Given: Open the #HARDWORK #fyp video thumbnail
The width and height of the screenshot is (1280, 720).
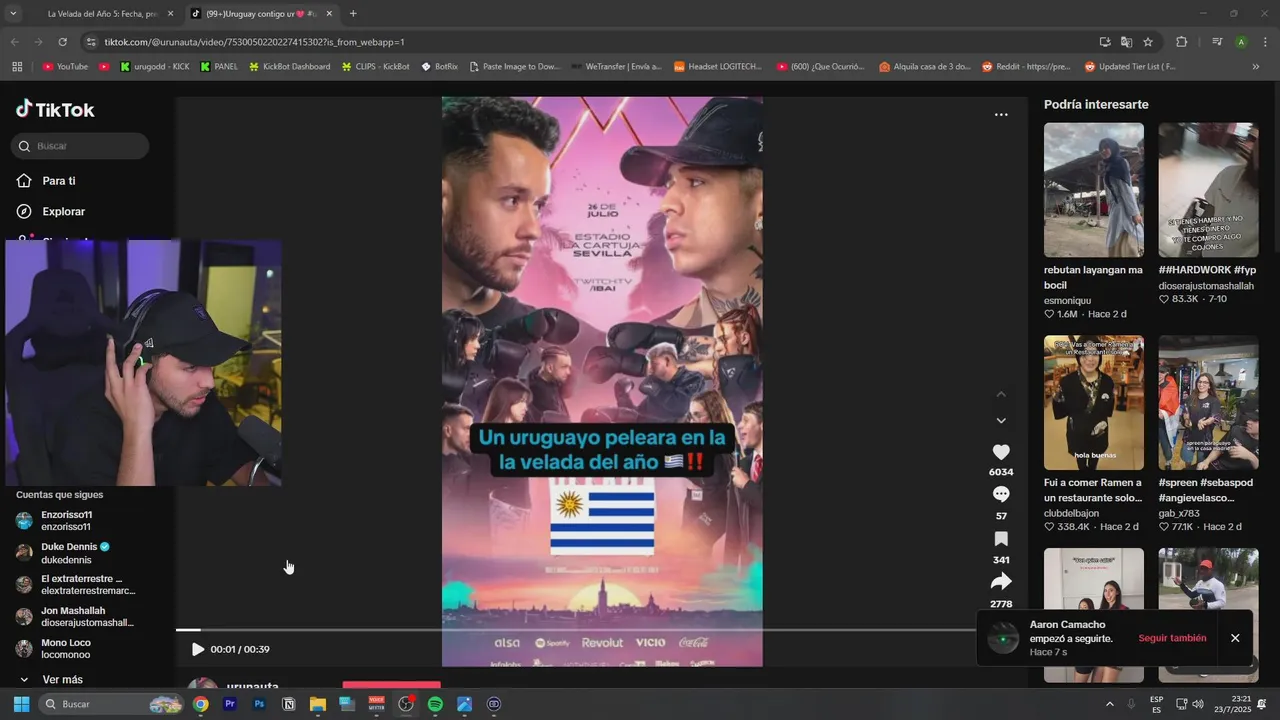Looking at the screenshot, I should point(1208,190).
